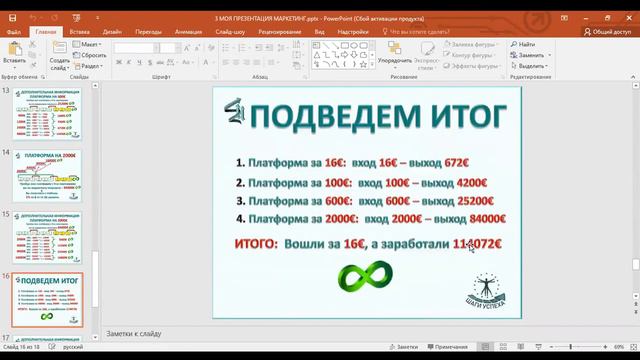
Task: Toggle strikethrough abc formatting
Action: click(x=160, y=62)
